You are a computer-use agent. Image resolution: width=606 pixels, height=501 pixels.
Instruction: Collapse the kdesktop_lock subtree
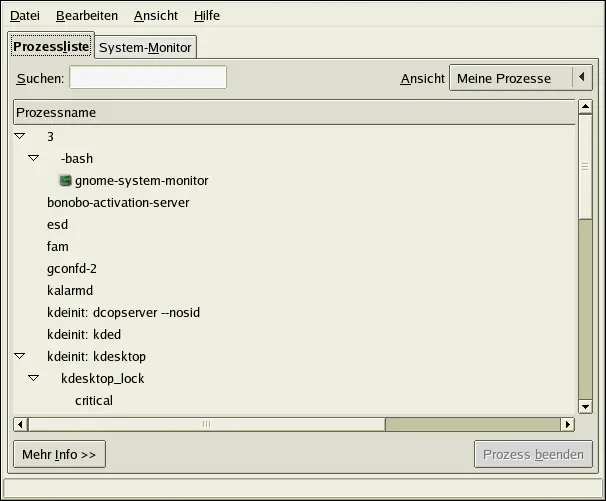click(34, 378)
